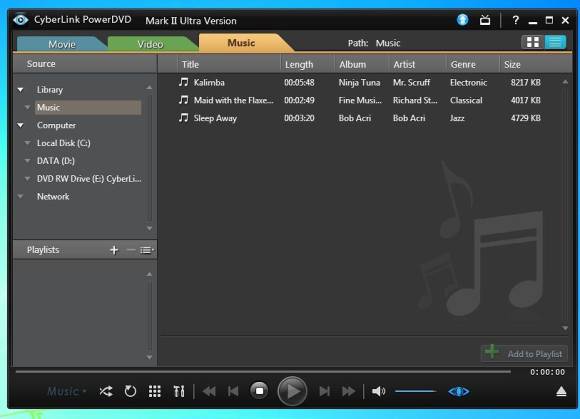Adjust the volume slider
The image size is (580, 419).
pyautogui.click(x=416, y=391)
